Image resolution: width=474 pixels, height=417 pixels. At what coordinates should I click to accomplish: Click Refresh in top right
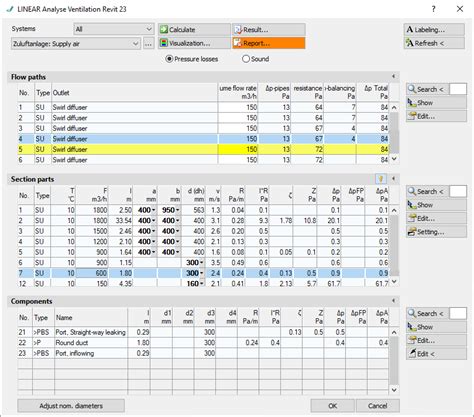click(434, 43)
